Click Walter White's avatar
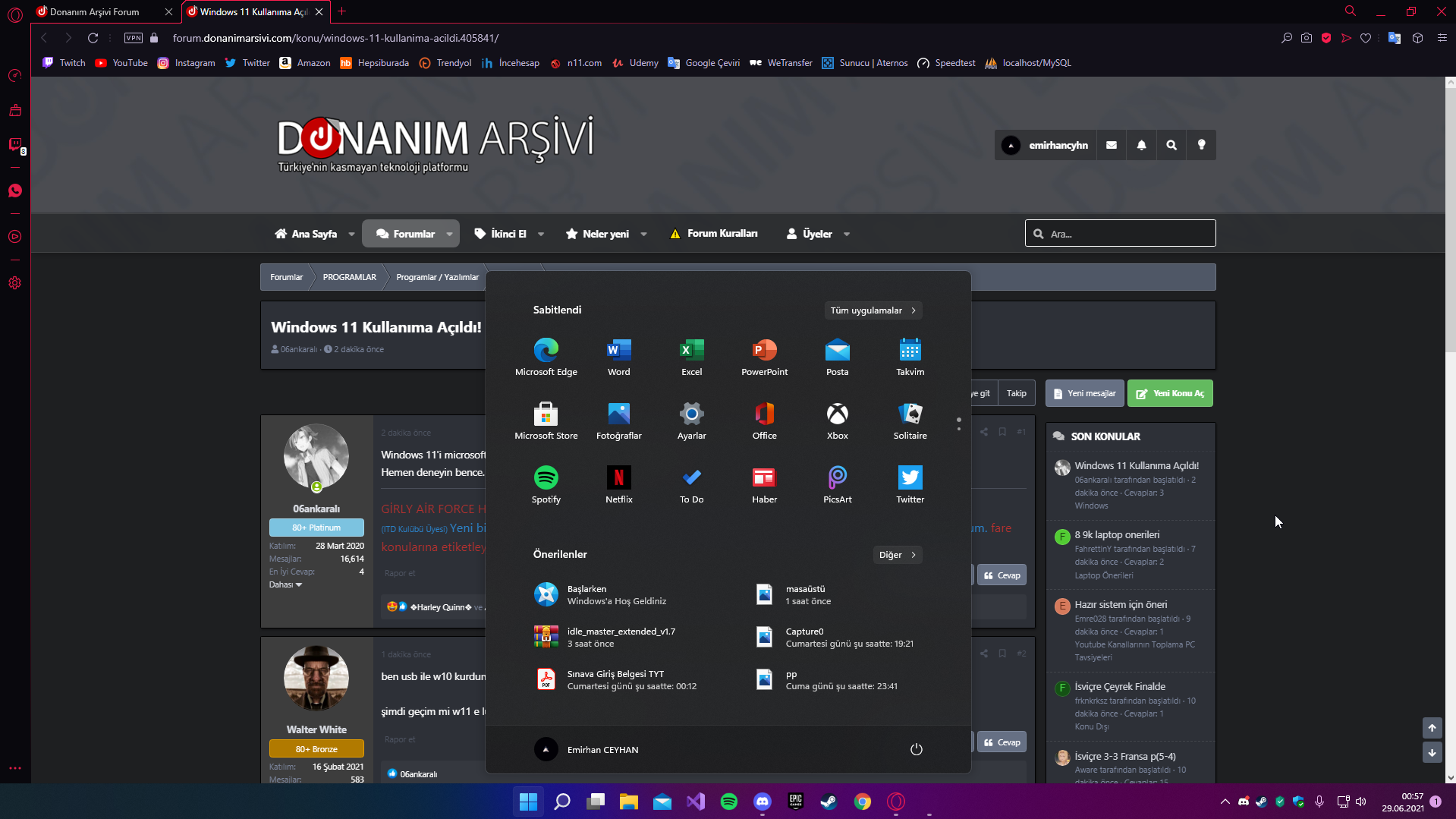The height and width of the screenshot is (819, 1456). coord(316,679)
